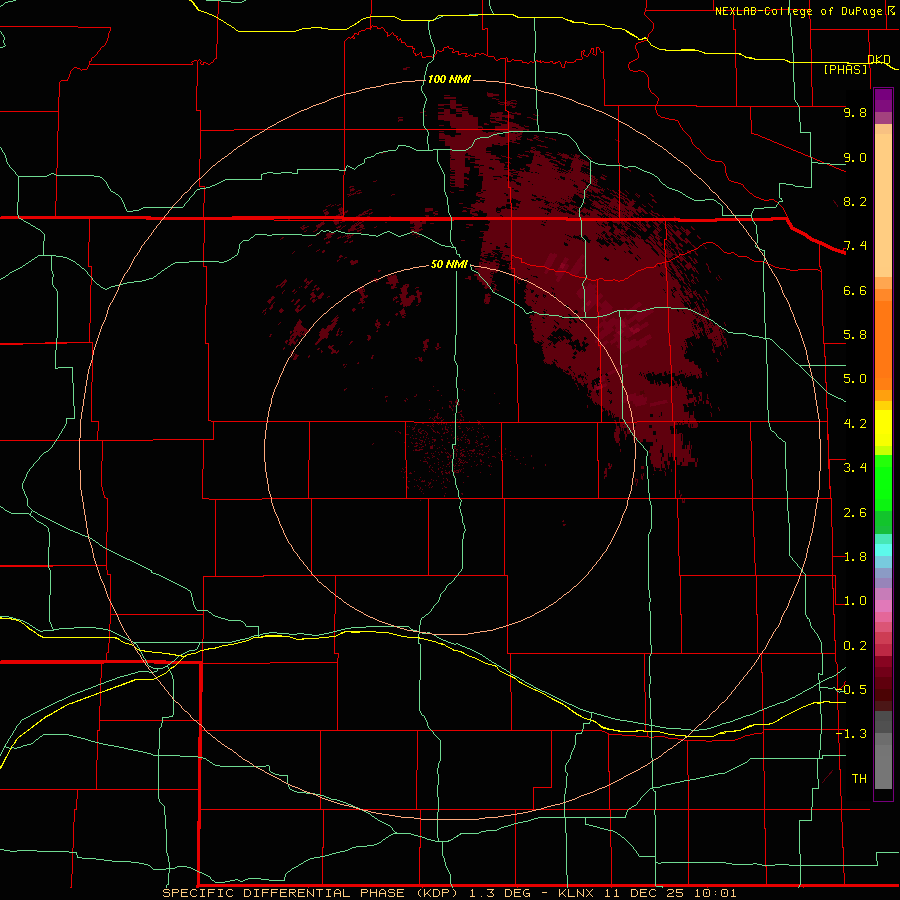The height and width of the screenshot is (900, 900).
Task: Click the -0.5 color scale value
Action: coord(852,690)
